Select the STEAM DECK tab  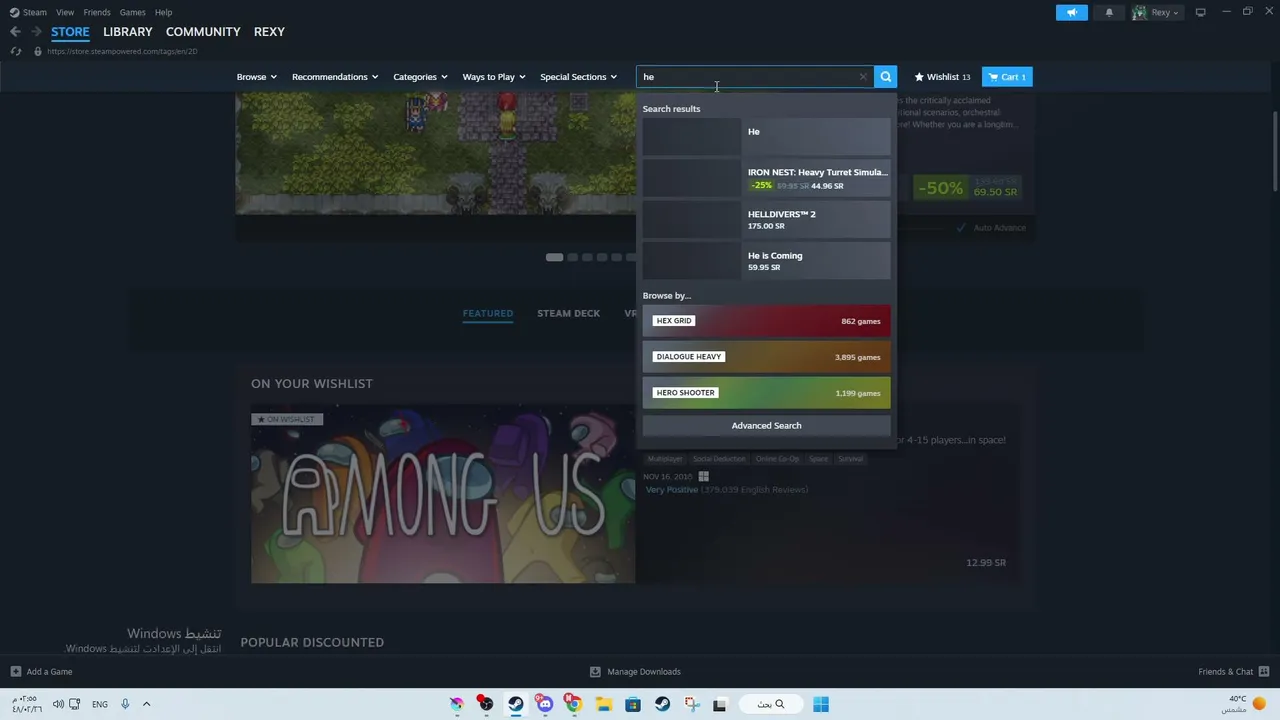pyautogui.click(x=568, y=313)
